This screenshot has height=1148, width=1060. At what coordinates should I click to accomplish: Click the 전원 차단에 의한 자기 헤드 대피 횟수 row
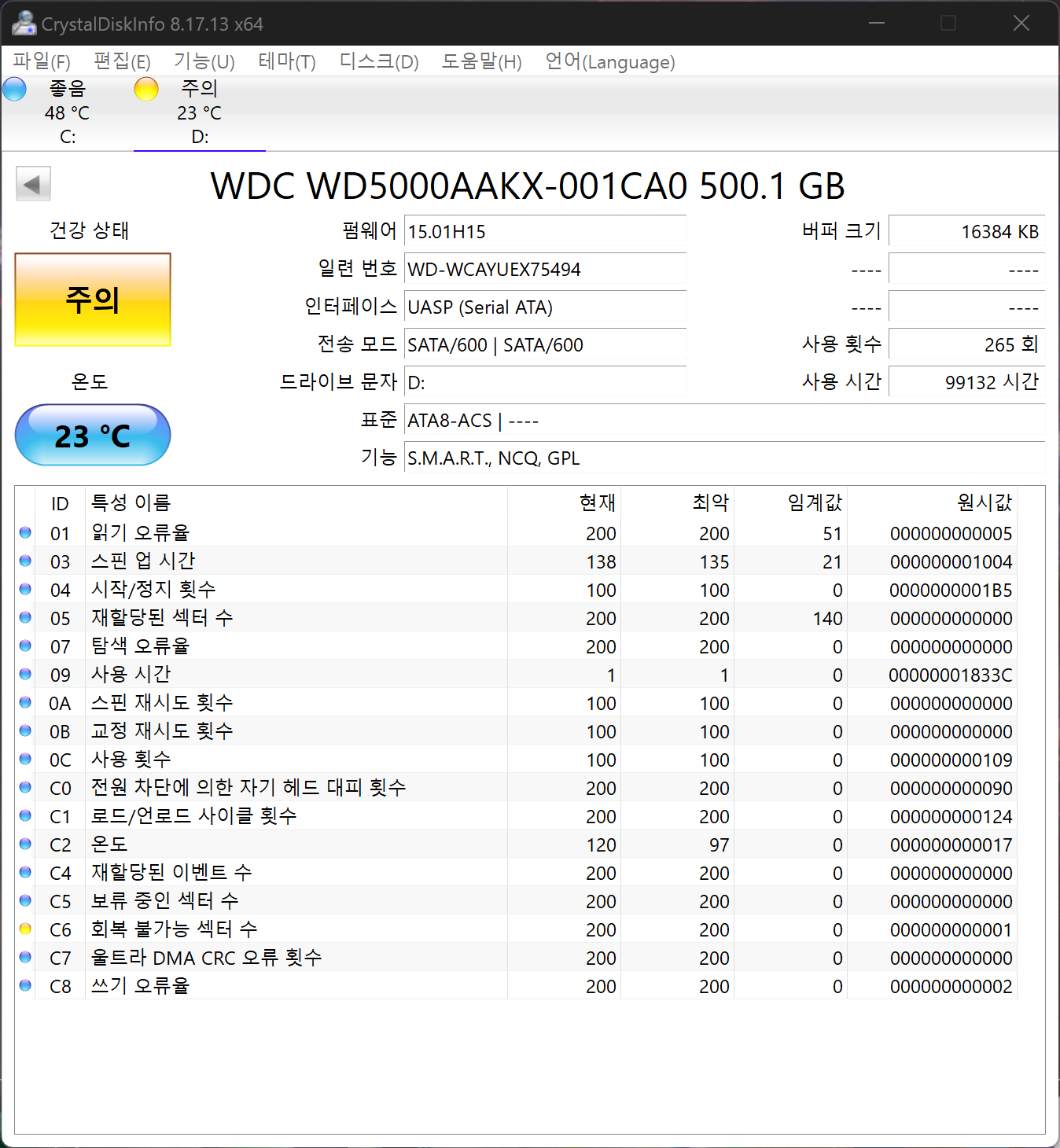pos(516,787)
